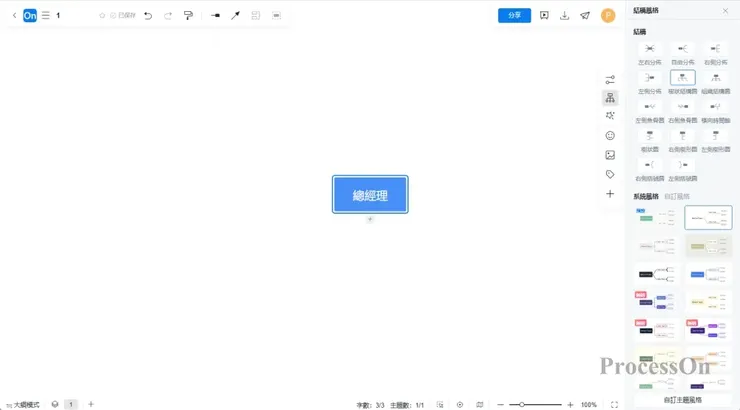Toggle the structure panel hierarchy icon
Image resolution: width=740 pixels, height=410 pixels.
click(610, 98)
